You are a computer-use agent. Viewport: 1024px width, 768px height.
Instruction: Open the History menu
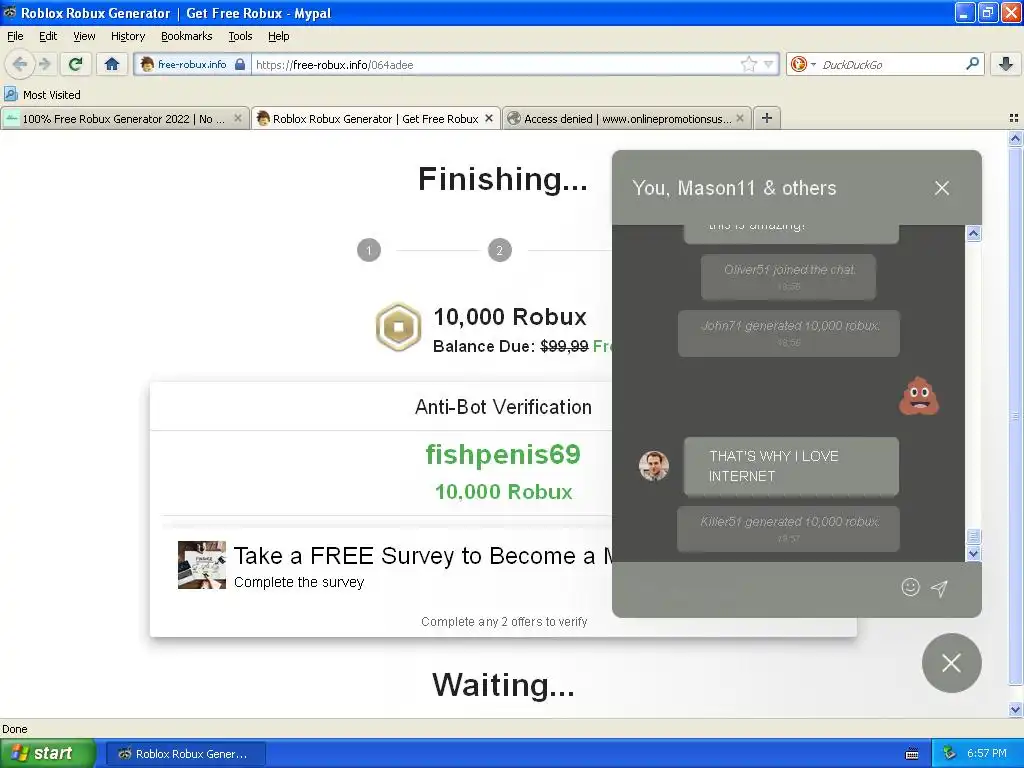pyautogui.click(x=128, y=36)
